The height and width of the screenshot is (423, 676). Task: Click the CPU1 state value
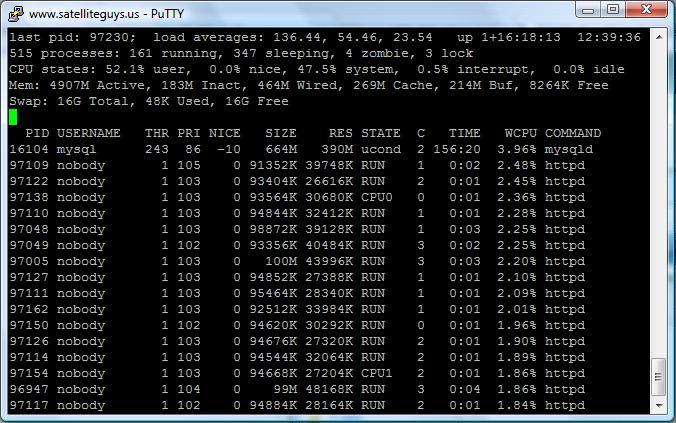click(377, 373)
